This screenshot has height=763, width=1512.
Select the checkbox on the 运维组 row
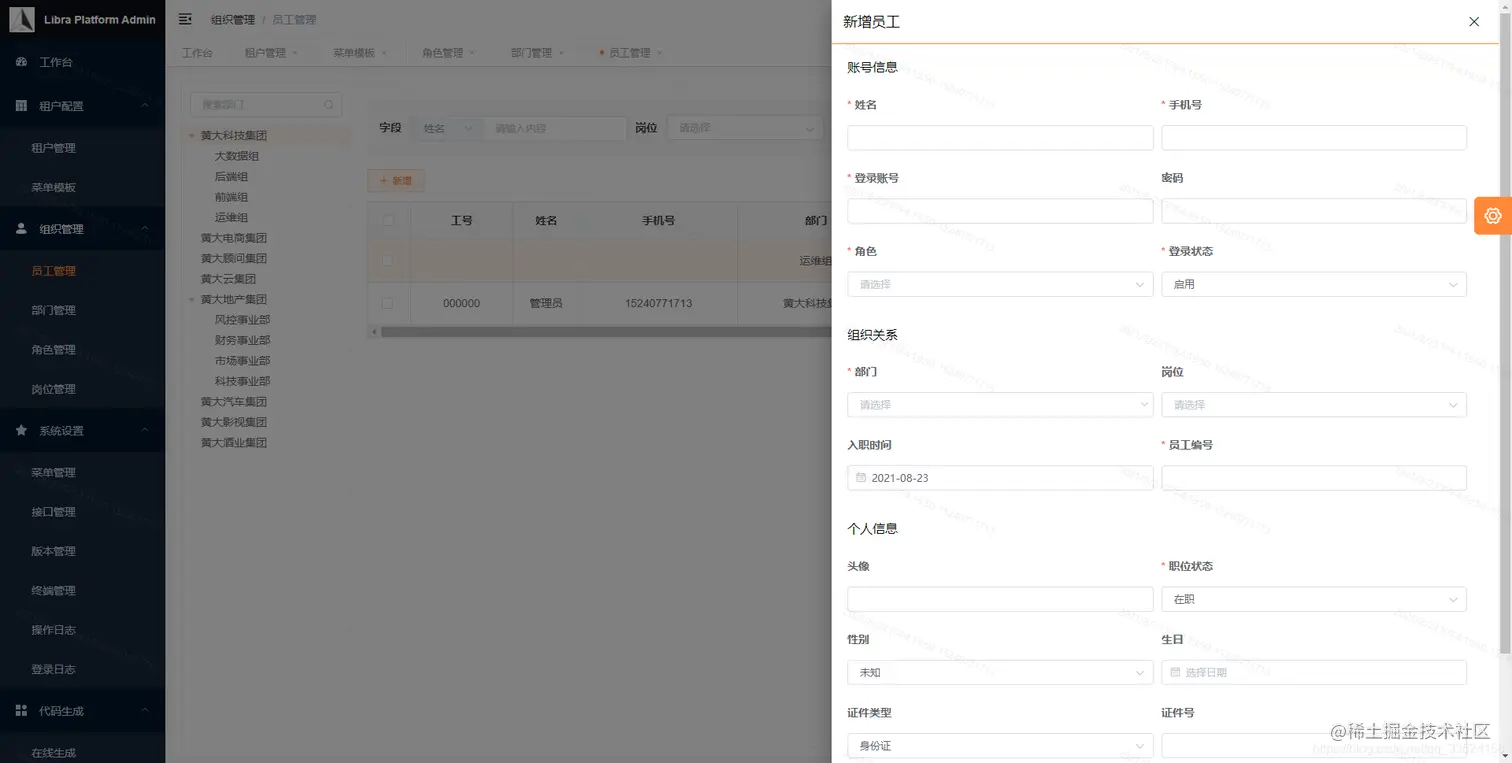(x=389, y=260)
